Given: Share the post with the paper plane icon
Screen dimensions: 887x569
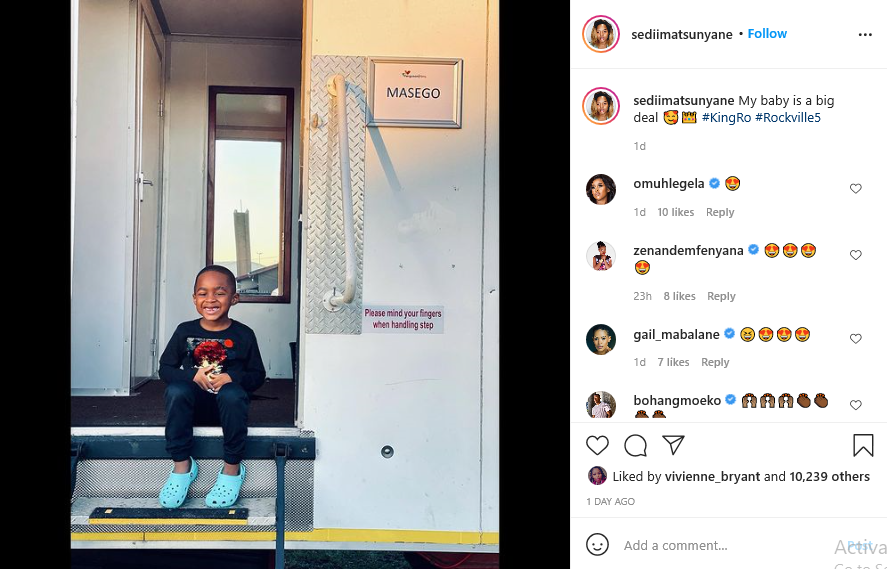Looking at the screenshot, I should [673, 445].
